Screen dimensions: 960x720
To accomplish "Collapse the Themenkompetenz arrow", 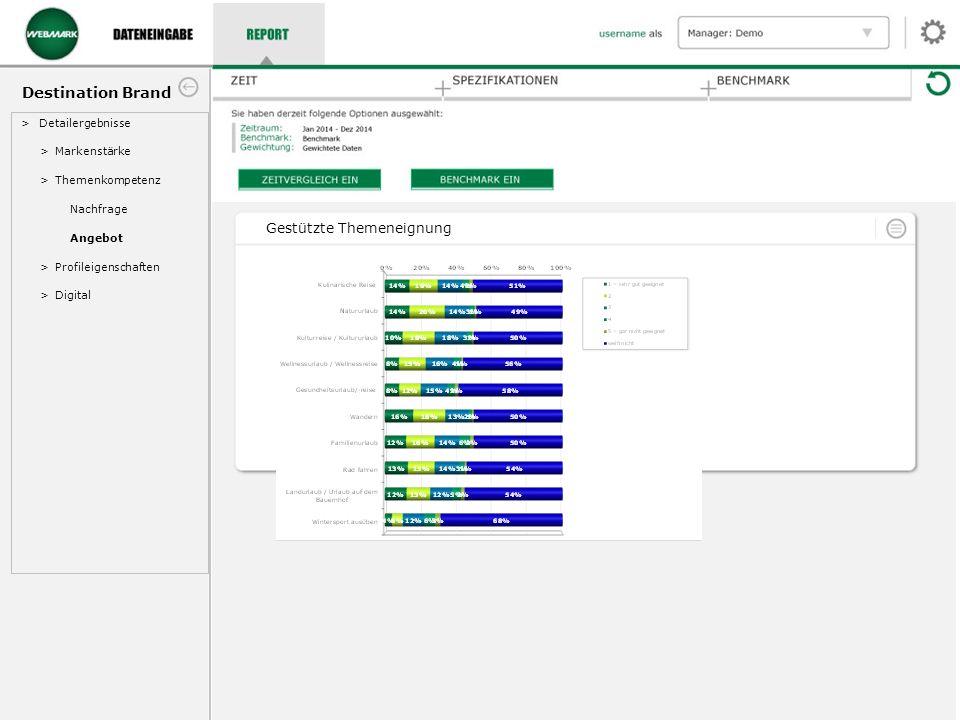I will click(x=44, y=180).
